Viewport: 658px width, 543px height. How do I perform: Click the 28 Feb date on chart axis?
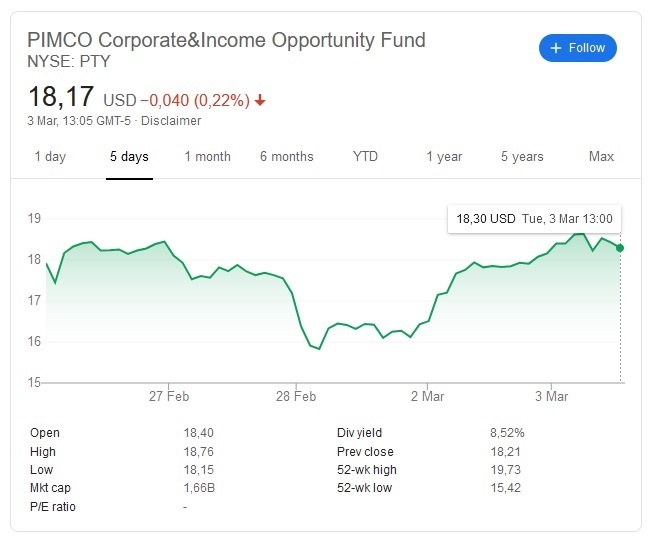point(296,396)
